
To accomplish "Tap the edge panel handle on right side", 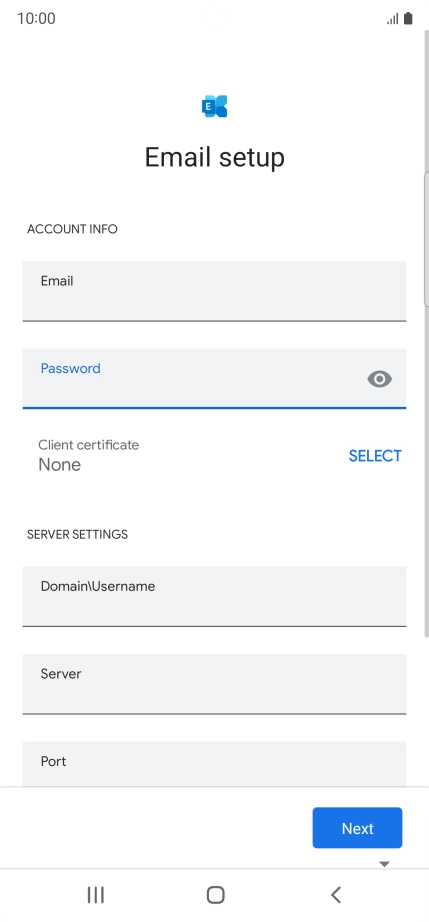I will 426,240.
